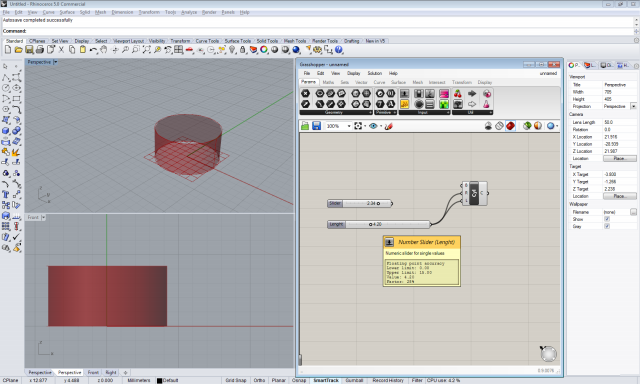
Task: Click the Undo arrow icon
Action: click(93, 50)
